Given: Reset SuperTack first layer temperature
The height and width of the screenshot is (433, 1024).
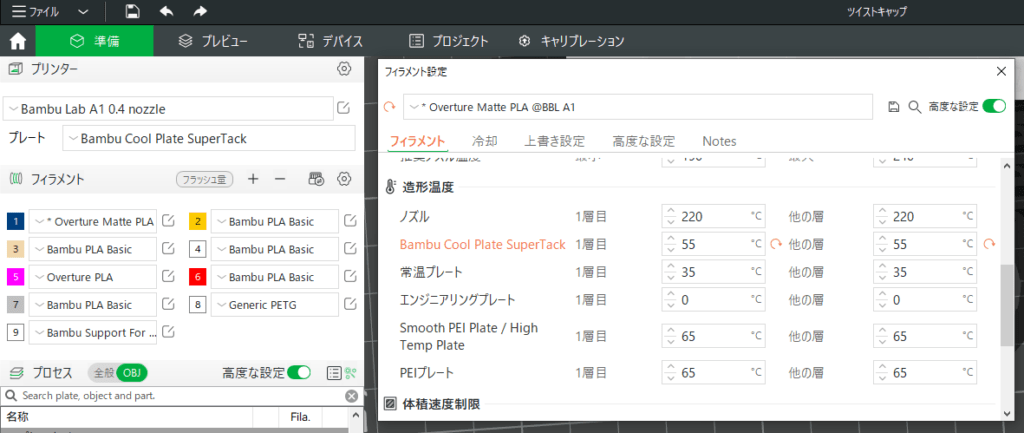Looking at the screenshot, I should pos(776,244).
